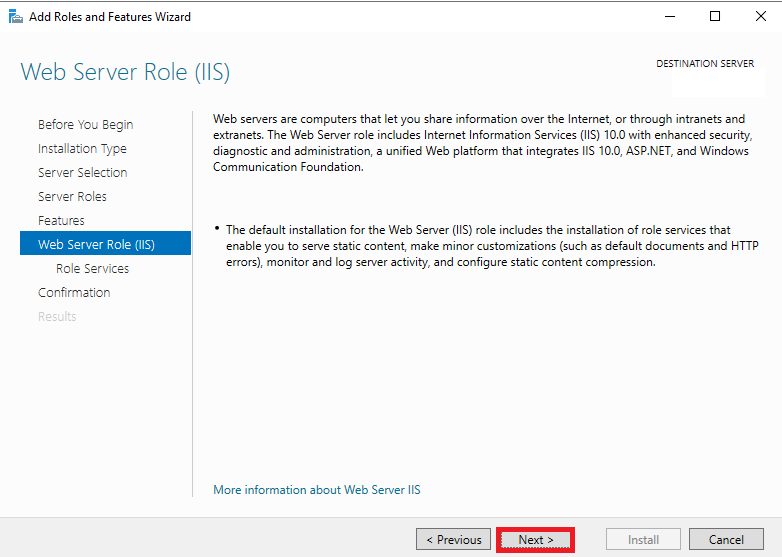Open More information about Web Server IIS
This screenshot has width=782, height=557.
click(x=317, y=490)
